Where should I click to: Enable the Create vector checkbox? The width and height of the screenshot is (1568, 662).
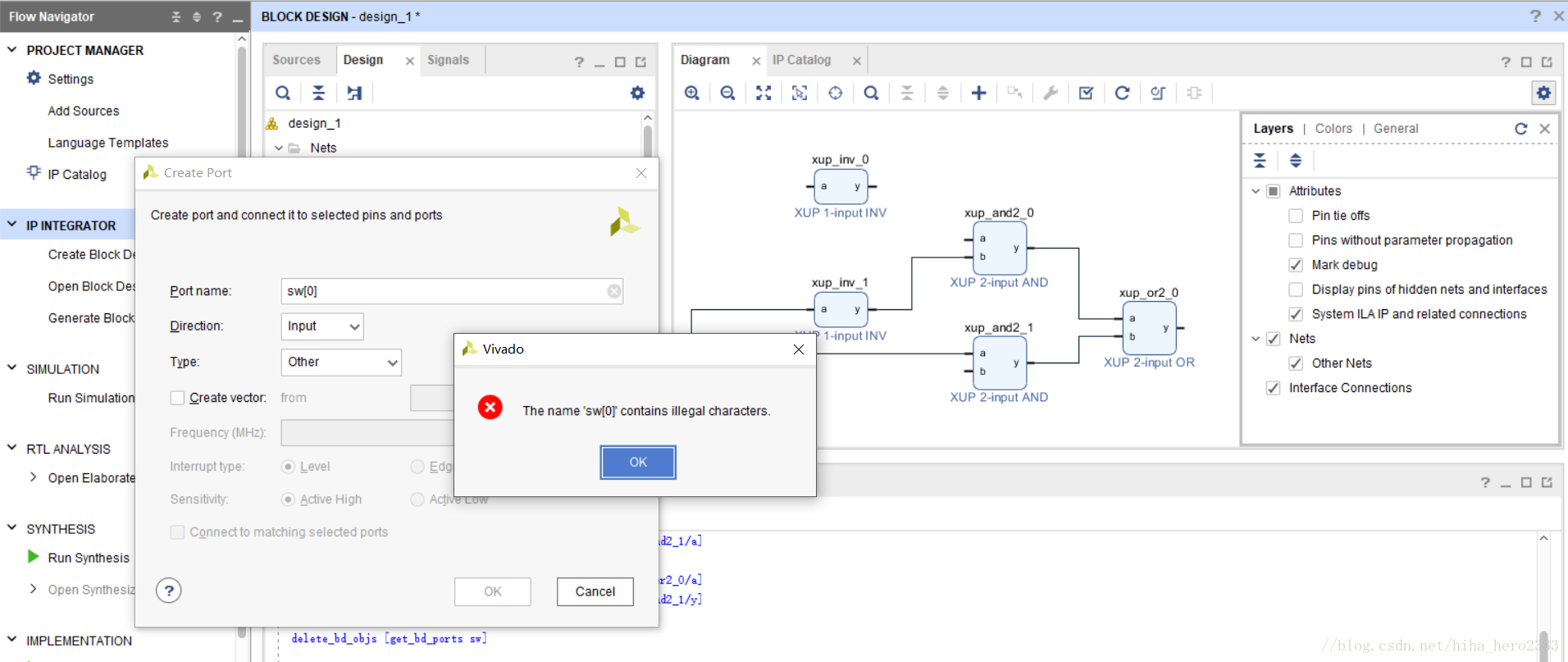tap(177, 398)
